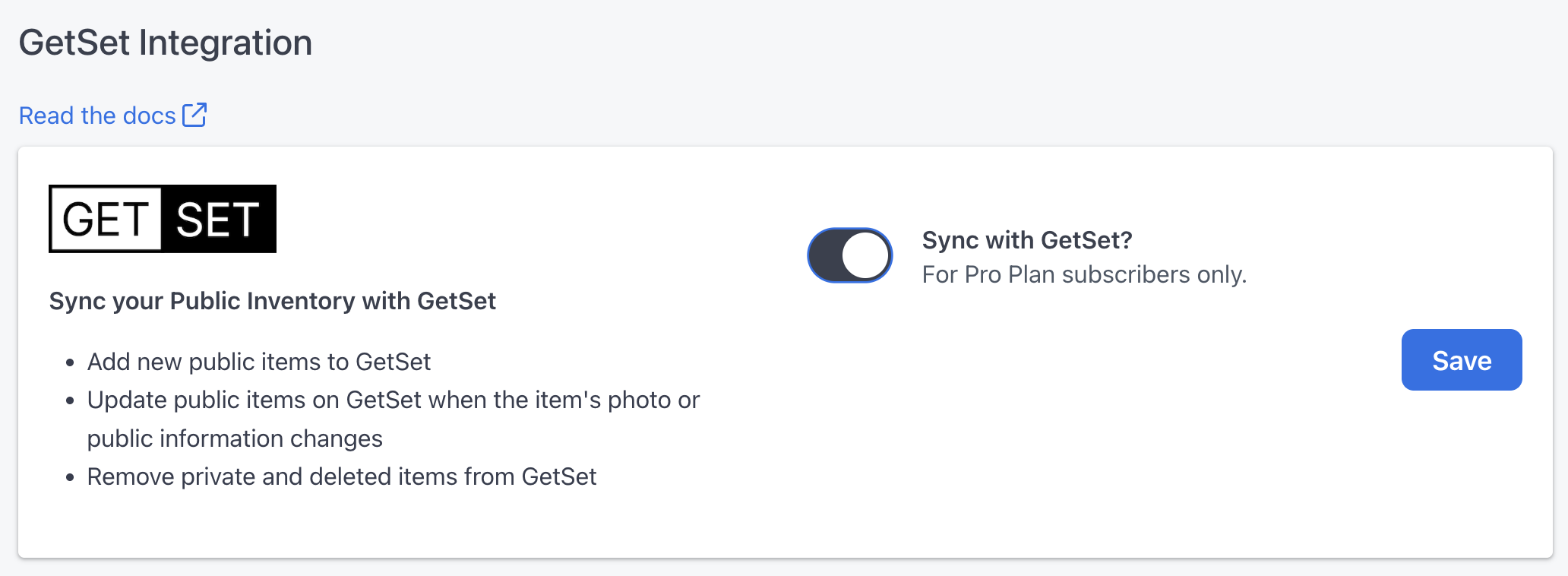Select the GetSet Integration heading
Screen dimensions: 1568x576
click(165, 43)
